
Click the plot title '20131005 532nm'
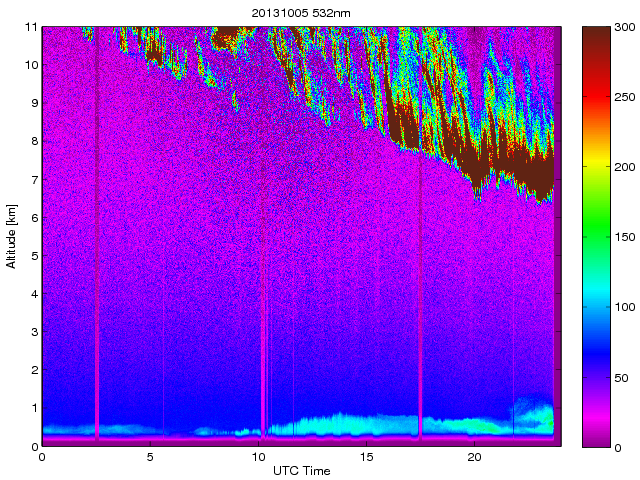[300, 11]
